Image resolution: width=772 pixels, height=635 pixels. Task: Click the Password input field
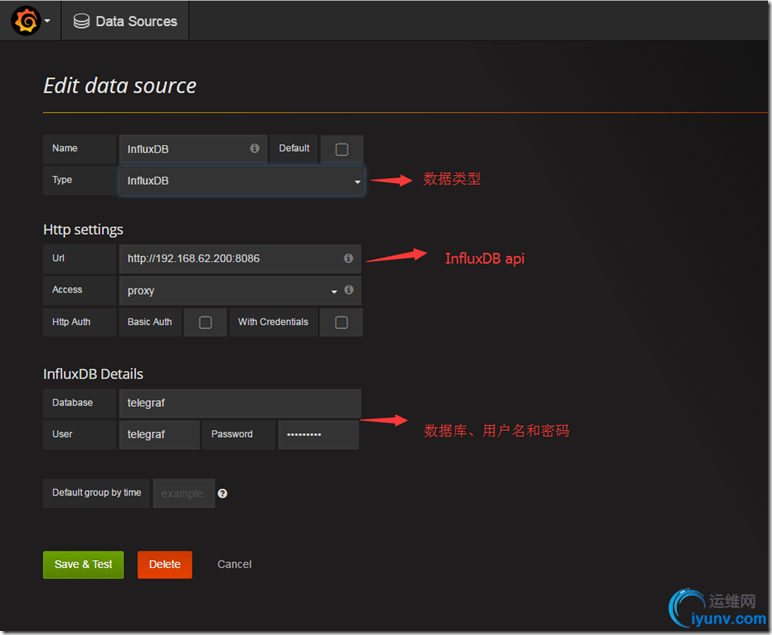[x=319, y=435]
